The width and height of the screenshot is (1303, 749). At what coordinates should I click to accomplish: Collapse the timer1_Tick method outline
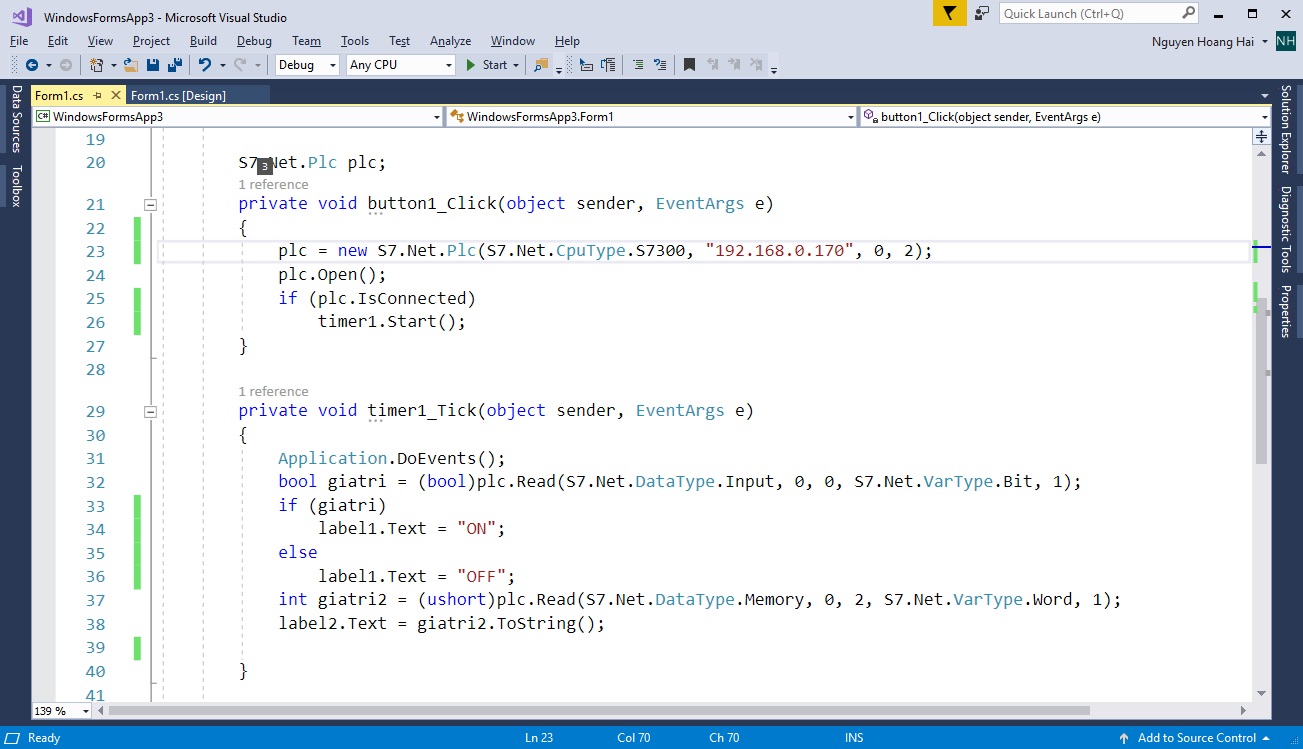click(150, 411)
